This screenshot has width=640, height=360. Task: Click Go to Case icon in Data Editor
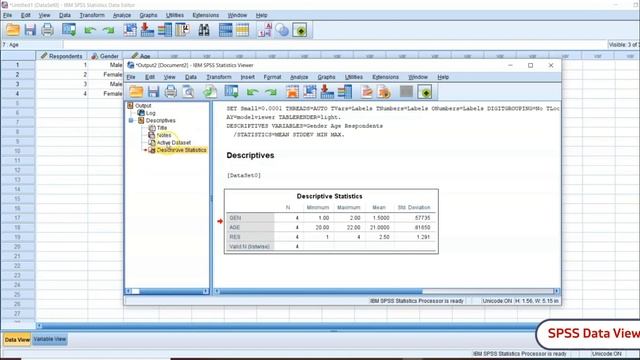tap(130, 30)
